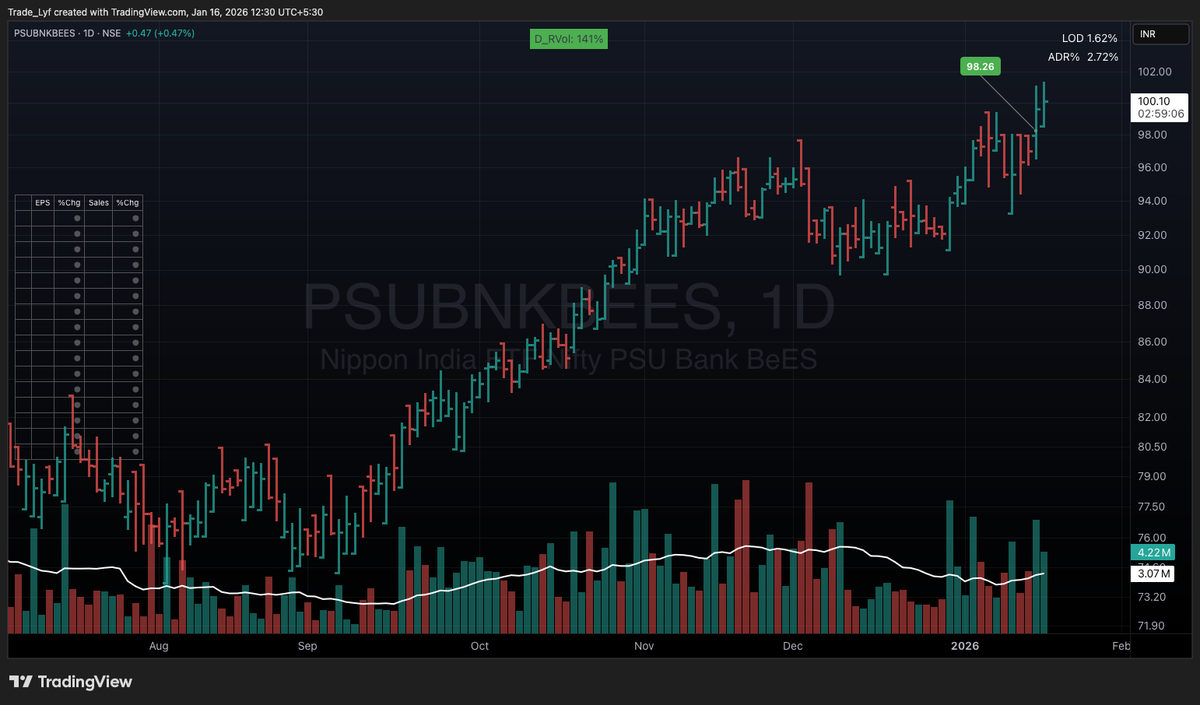Screen dimensions: 1200x705
Task: Click the 102.00 price axis label
Action: point(1154,72)
